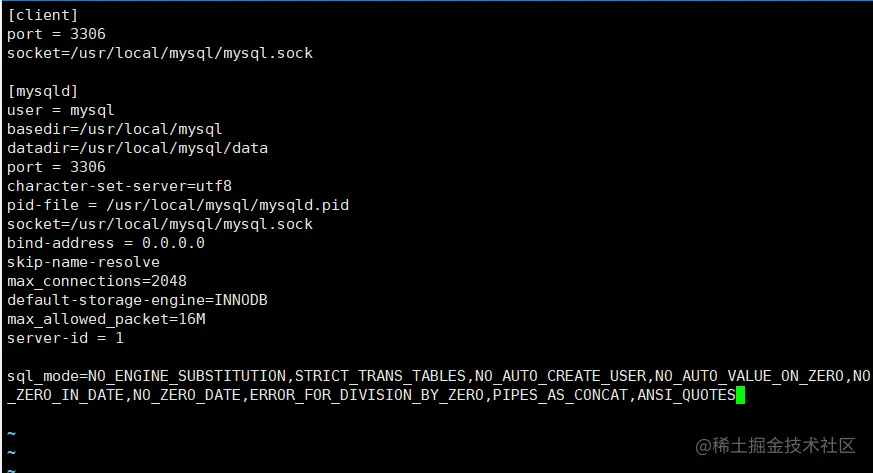Screen dimensions: 873x473
Task: Click skip-name-resolve option
Action: pos(84,262)
